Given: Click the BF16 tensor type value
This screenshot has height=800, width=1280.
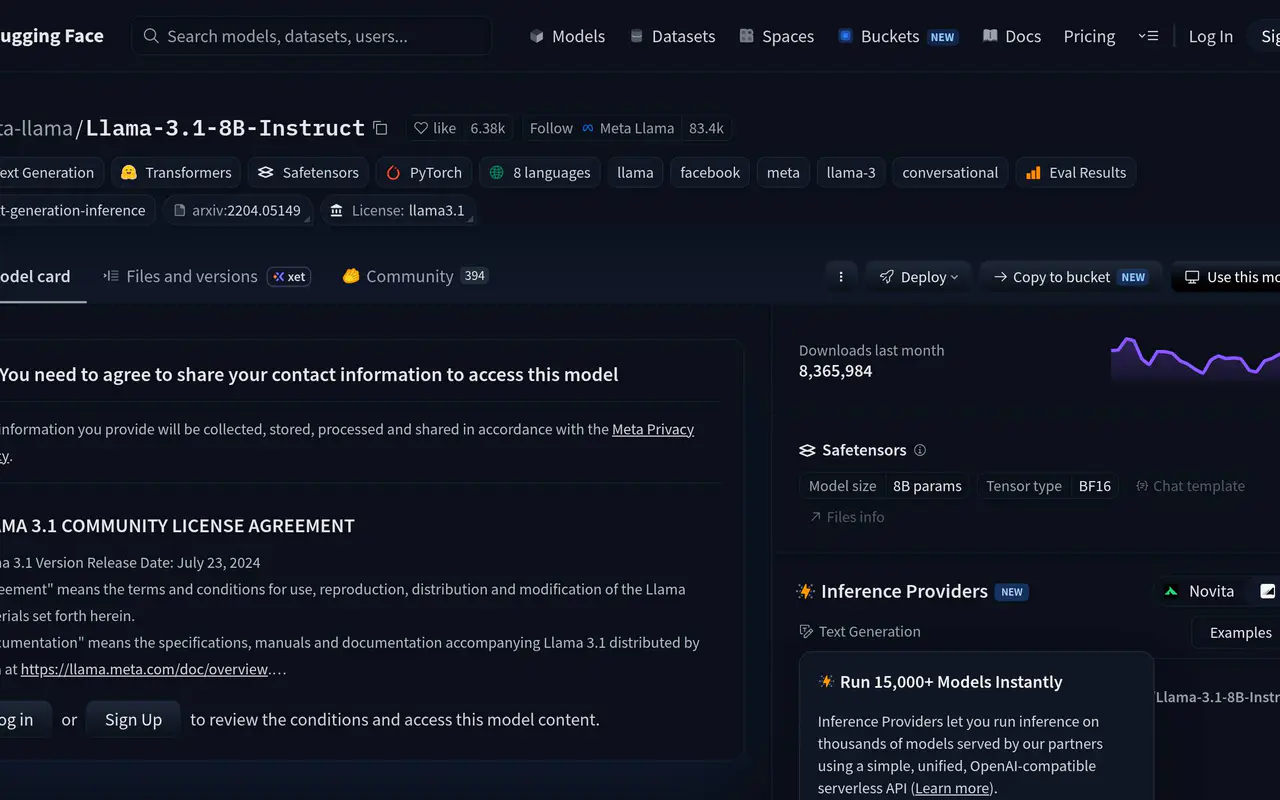Looking at the screenshot, I should tap(1095, 486).
